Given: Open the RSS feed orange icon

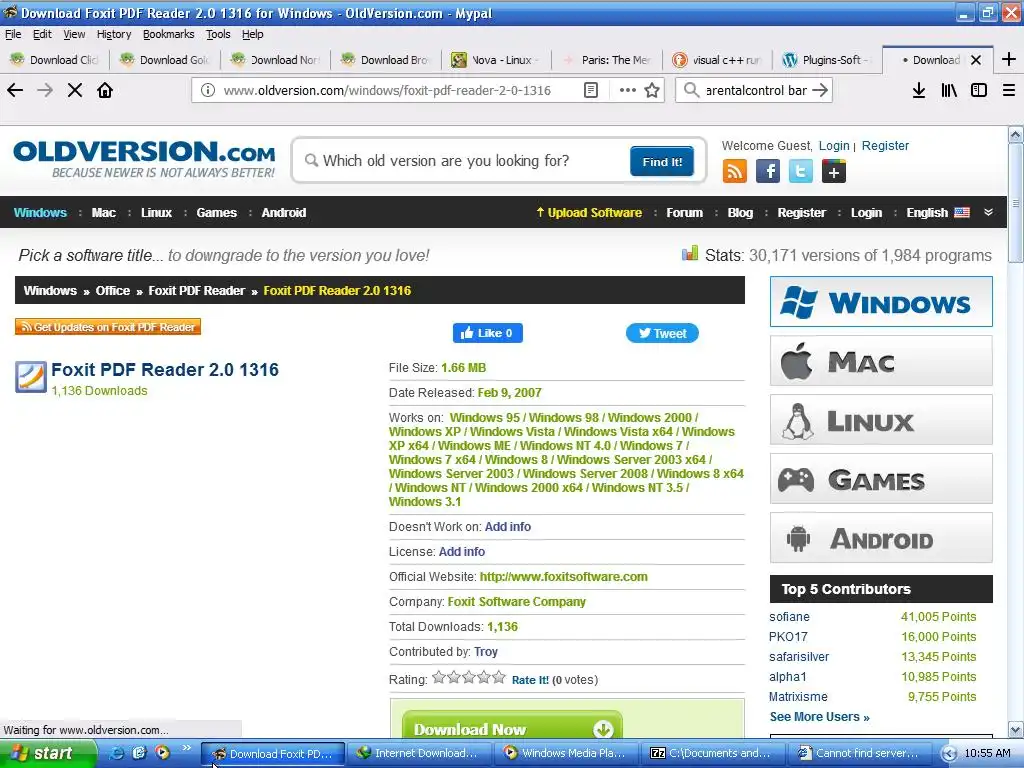Looking at the screenshot, I should [x=735, y=172].
